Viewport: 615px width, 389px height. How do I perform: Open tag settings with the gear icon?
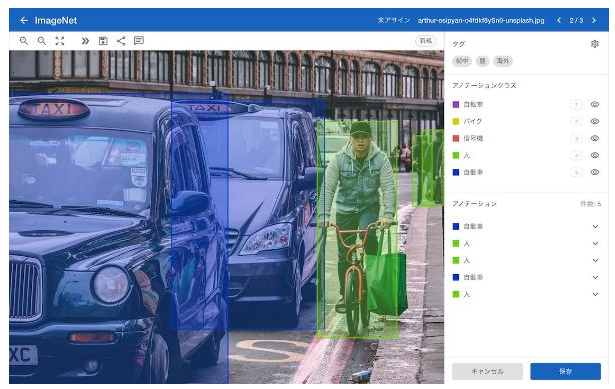595,44
